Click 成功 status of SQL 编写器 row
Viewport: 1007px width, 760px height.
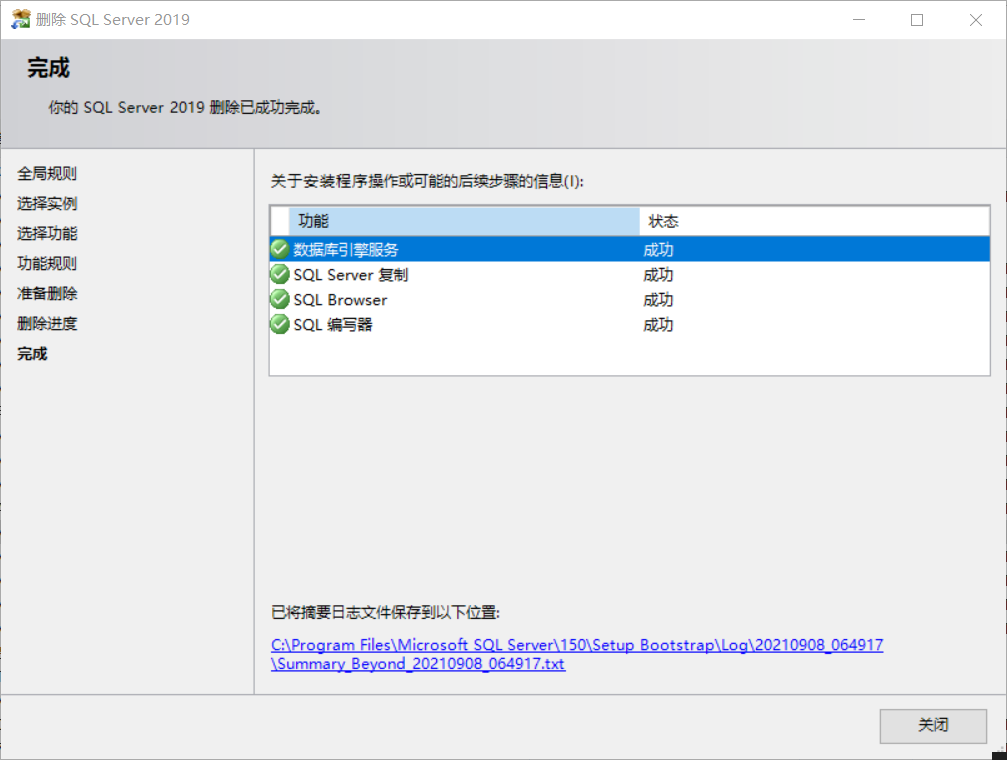click(658, 325)
